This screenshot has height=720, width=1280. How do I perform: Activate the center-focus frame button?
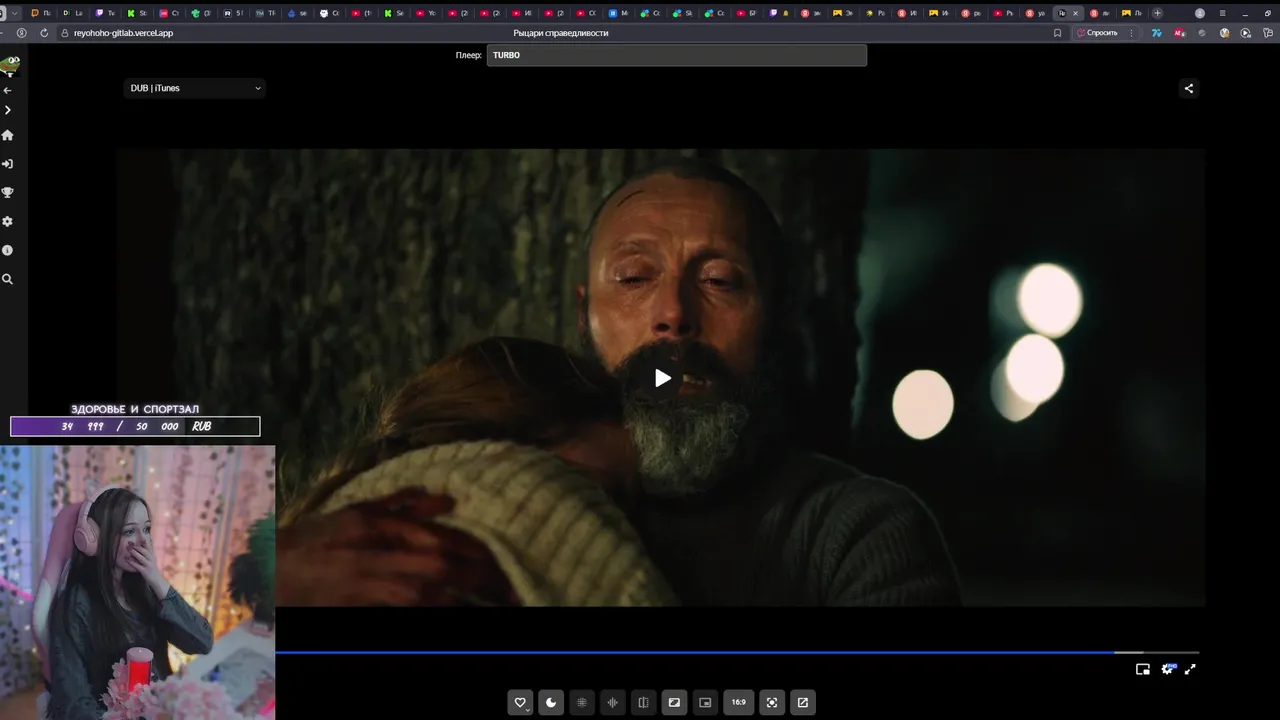point(771,702)
